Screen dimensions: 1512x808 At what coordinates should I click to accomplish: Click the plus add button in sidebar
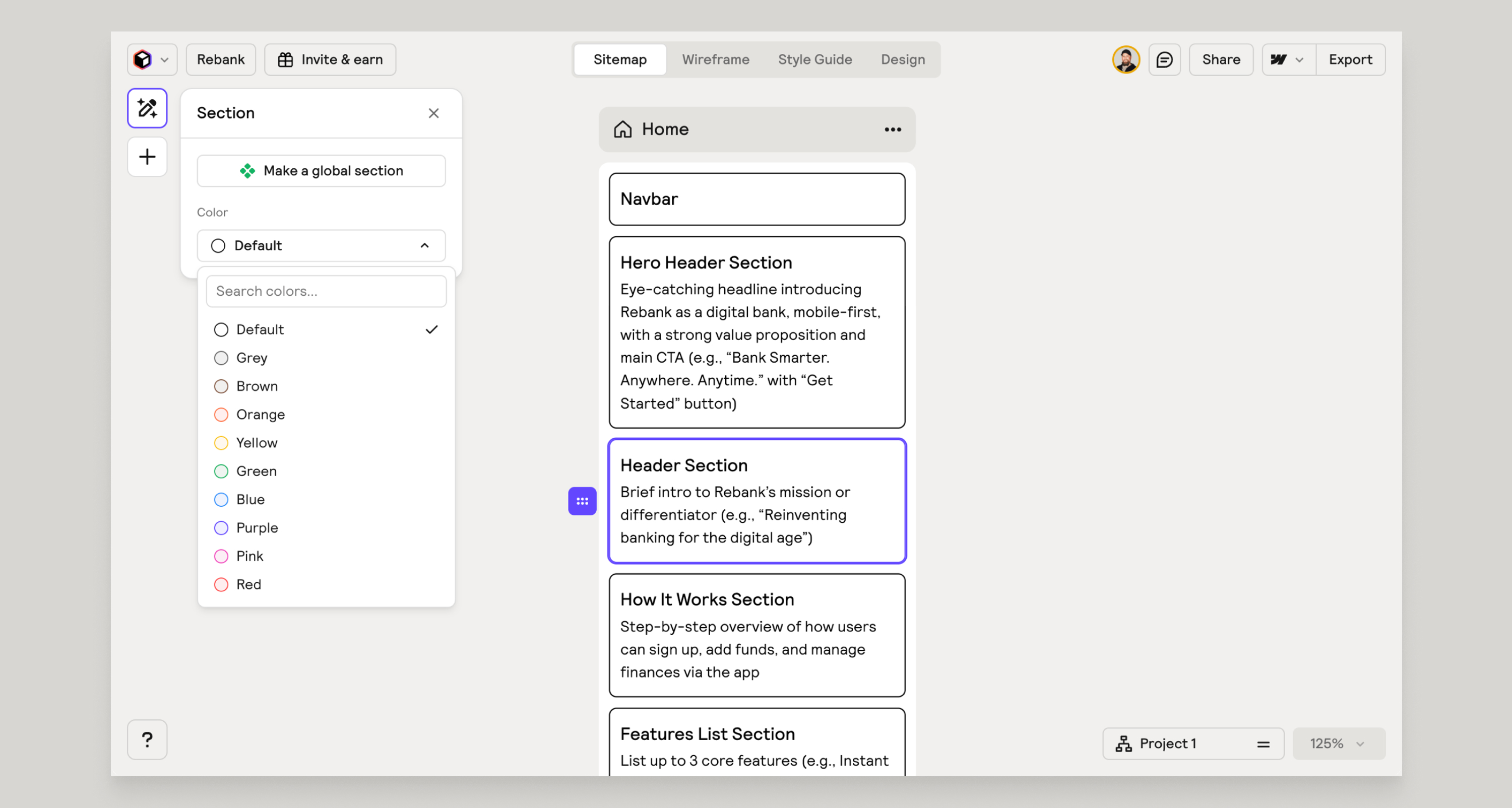click(147, 157)
